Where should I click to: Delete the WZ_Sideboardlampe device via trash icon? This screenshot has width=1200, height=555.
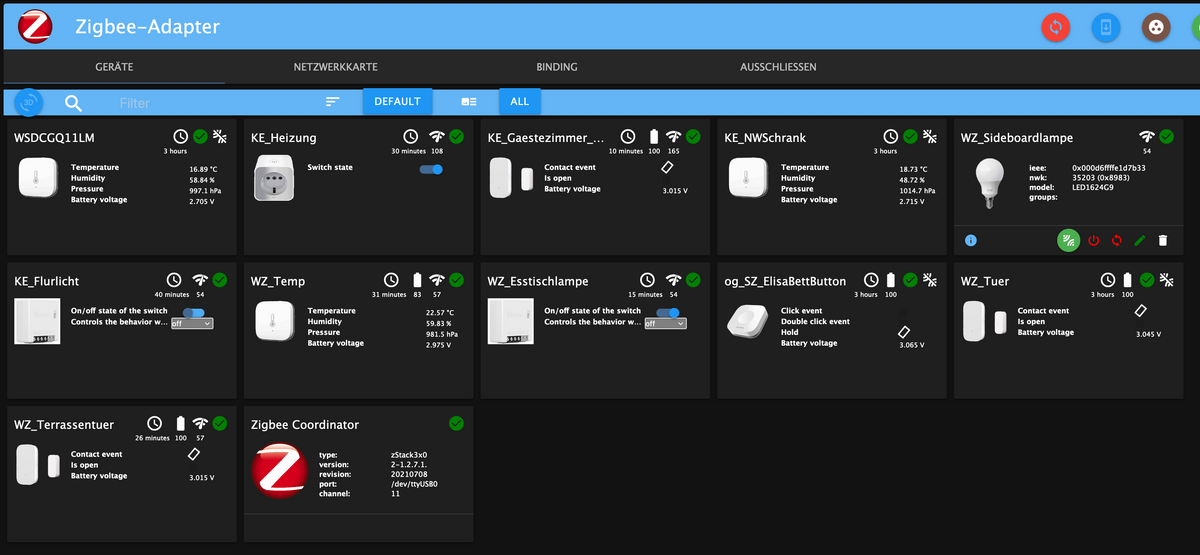click(1162, 240)
